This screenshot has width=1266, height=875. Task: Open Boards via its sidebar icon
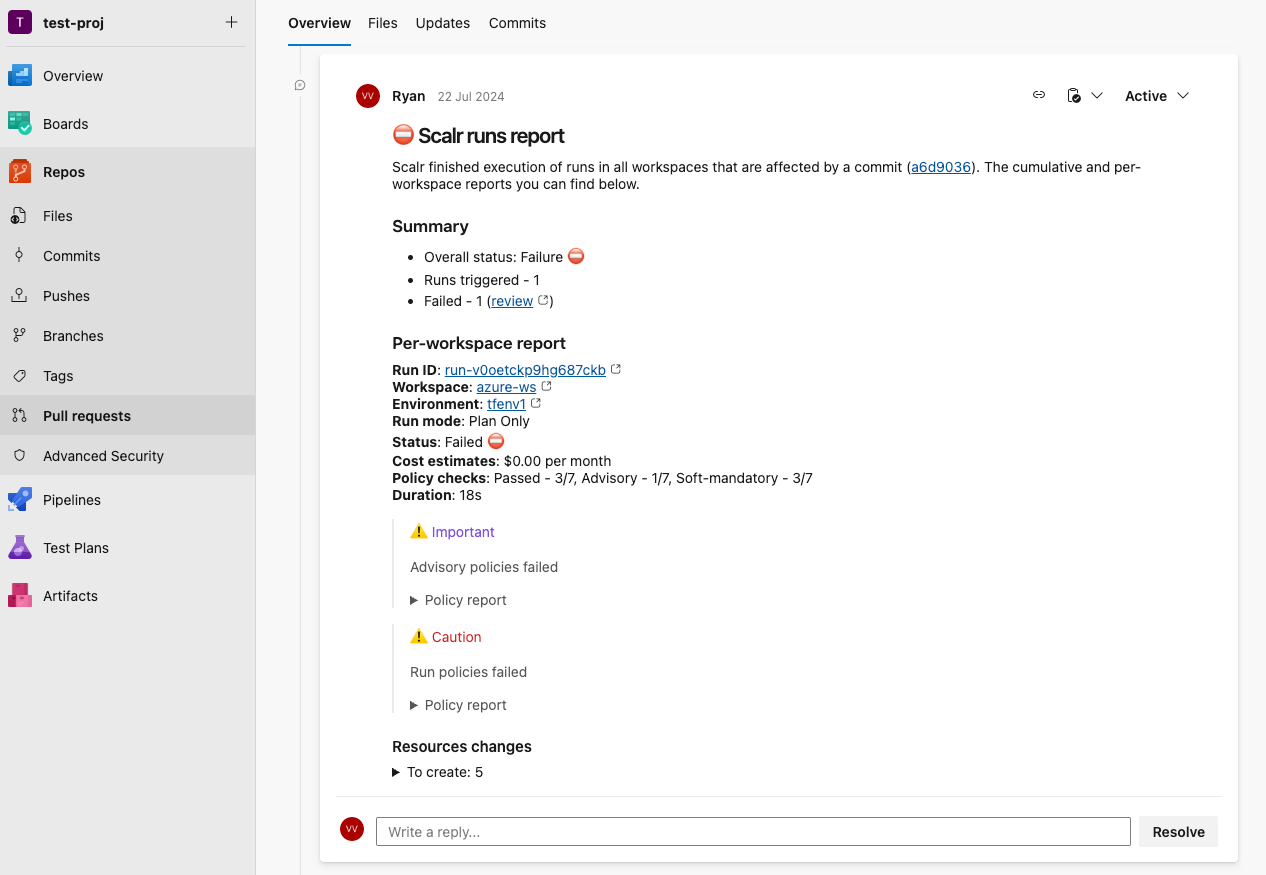[20, 124]
